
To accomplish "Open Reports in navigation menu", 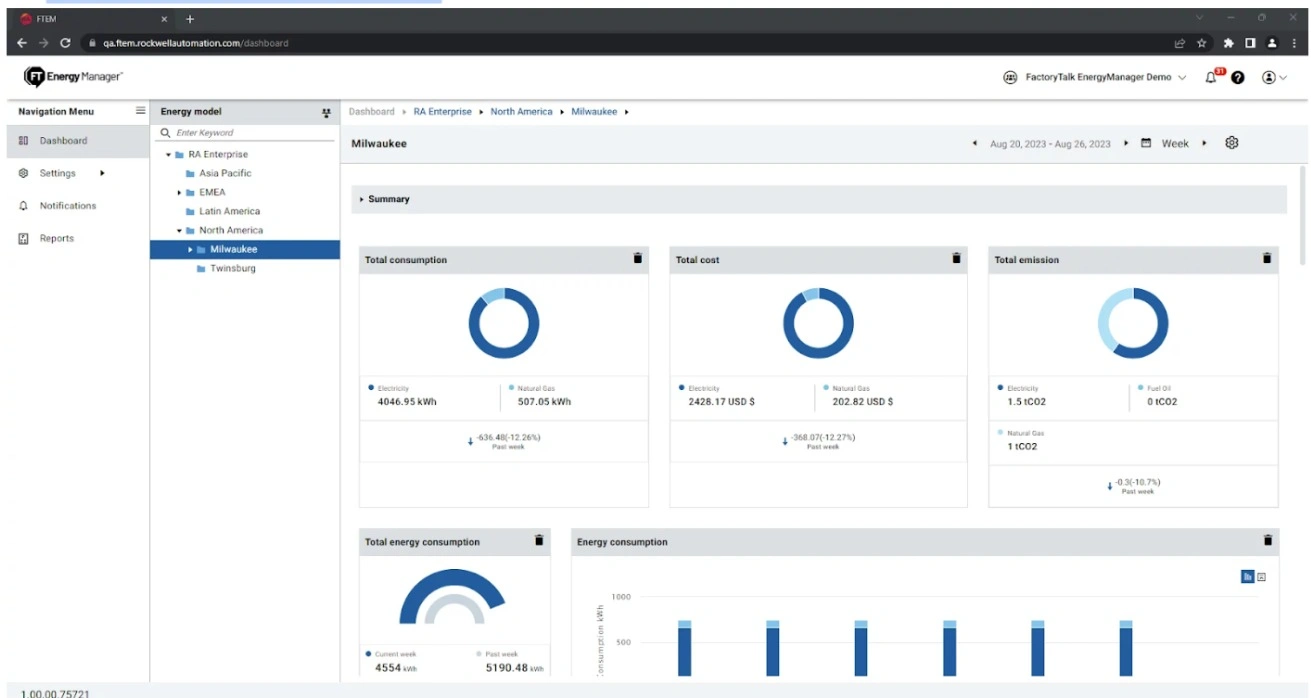I will point(57,238).
